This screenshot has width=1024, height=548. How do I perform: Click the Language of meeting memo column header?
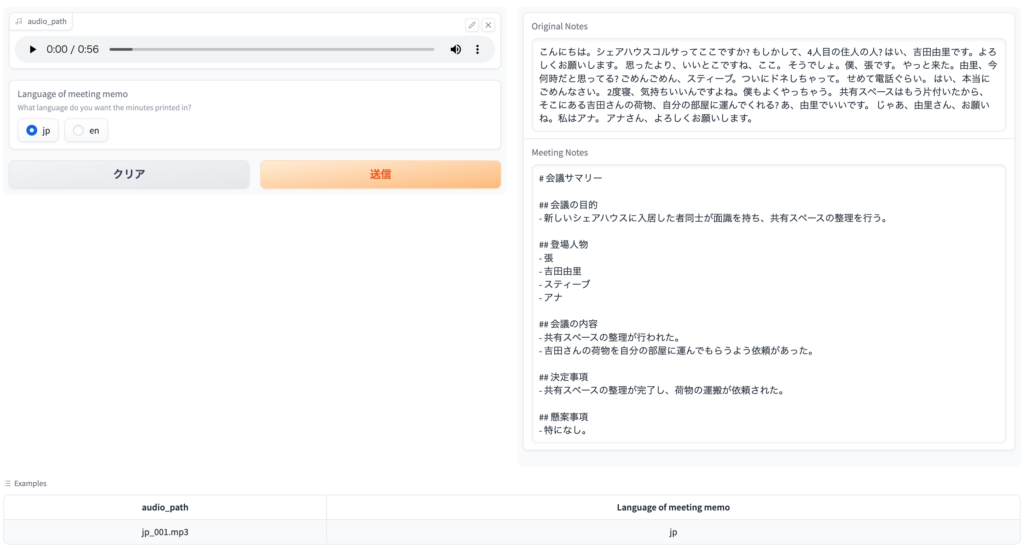(673, 507)
